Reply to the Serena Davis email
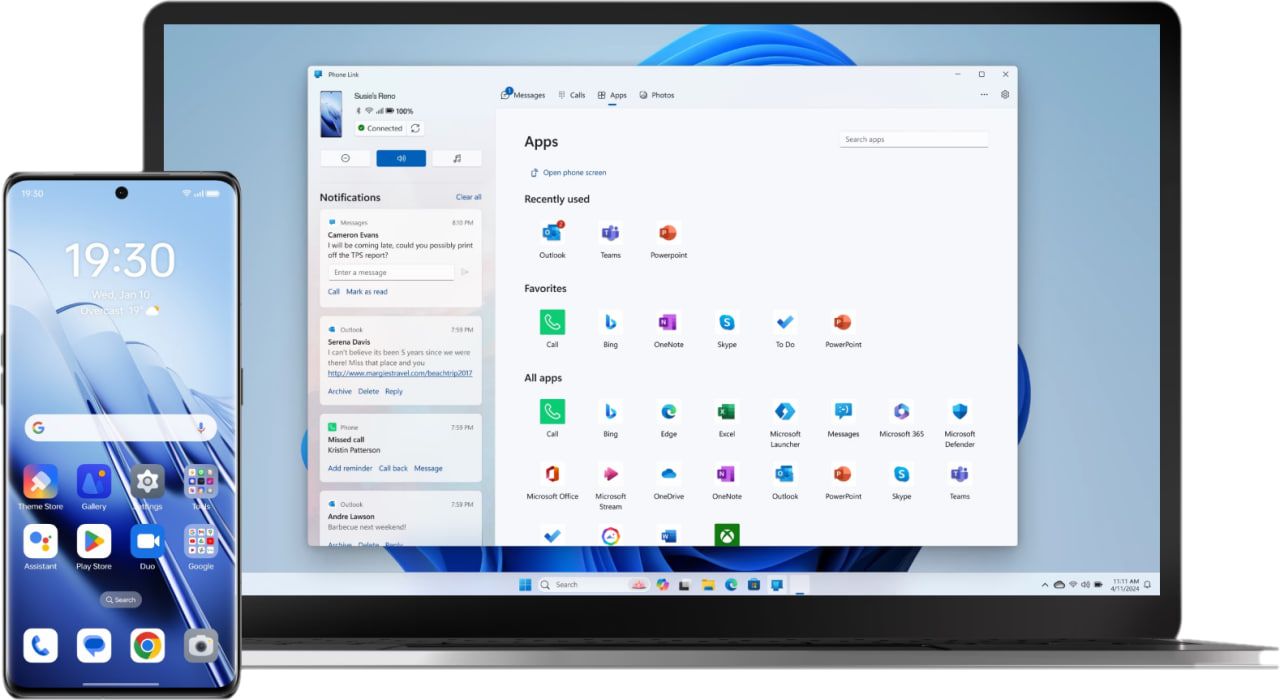The height and width of the screenshot is (700, 1280). tap(394, 391)
